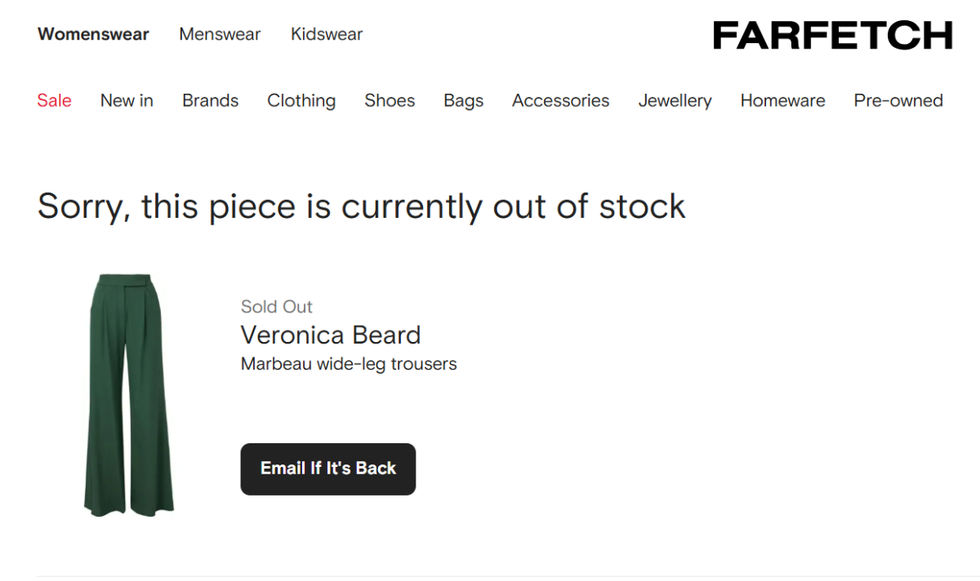Click the Marbeau wide-leg trousers title

(x=348, y=364)
